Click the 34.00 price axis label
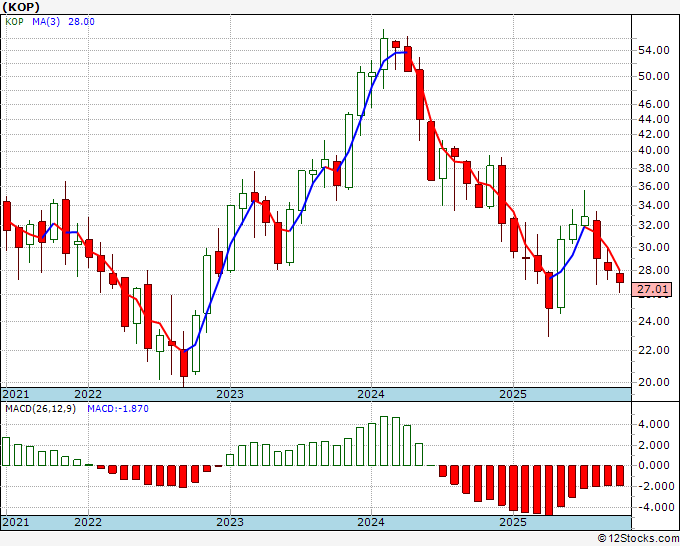 [x=654, y=205]
